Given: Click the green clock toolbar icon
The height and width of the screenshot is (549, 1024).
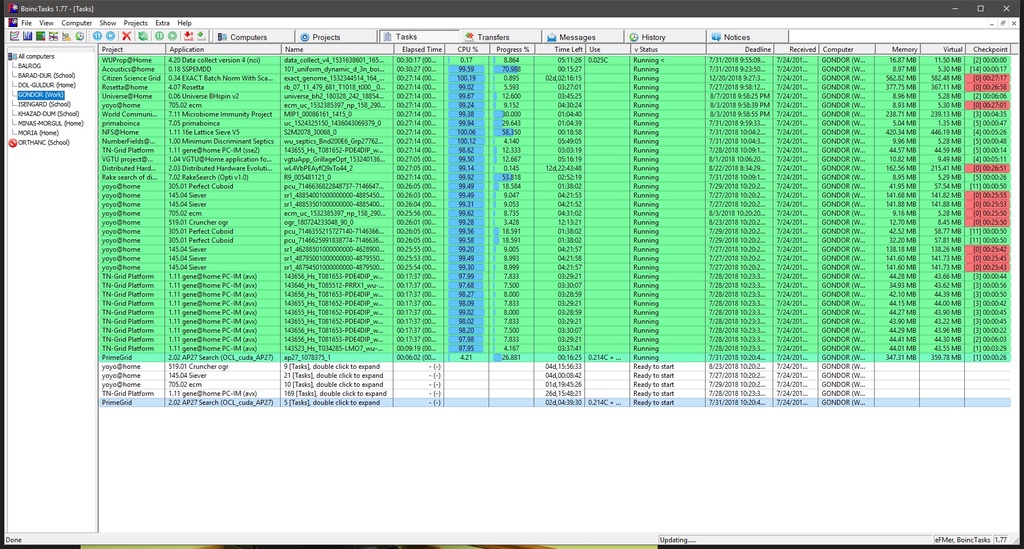Looking at the screenshot, I should click(x=80, y=37).
